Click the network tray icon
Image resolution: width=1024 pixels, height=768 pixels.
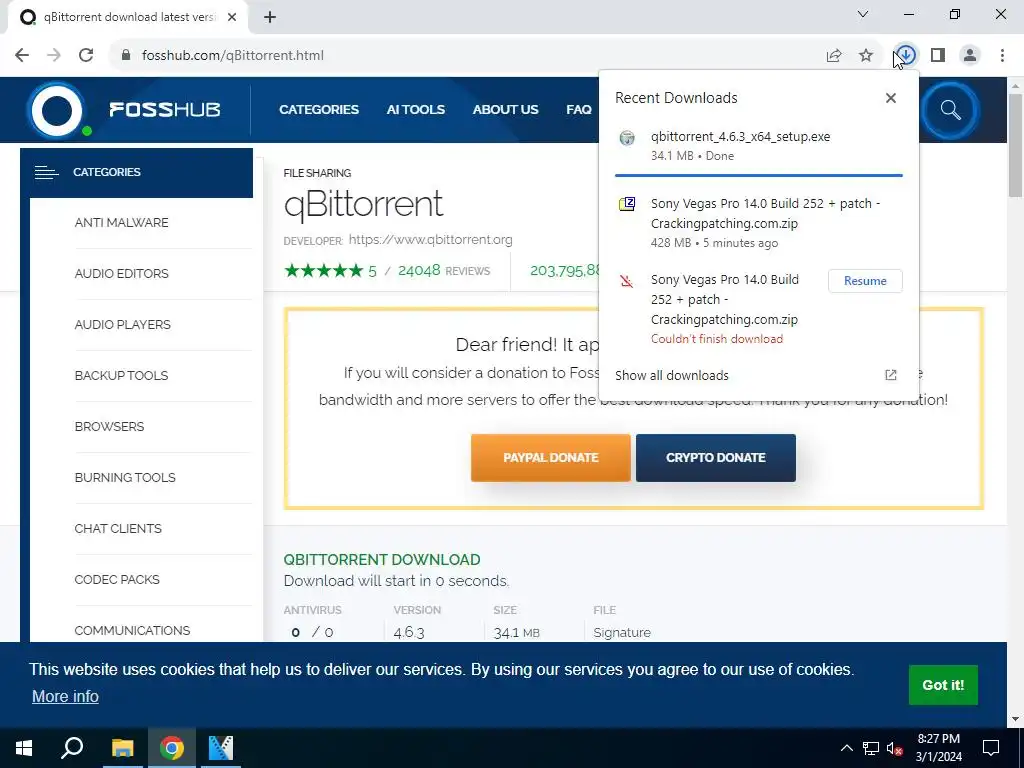click(x=871, y=748)
